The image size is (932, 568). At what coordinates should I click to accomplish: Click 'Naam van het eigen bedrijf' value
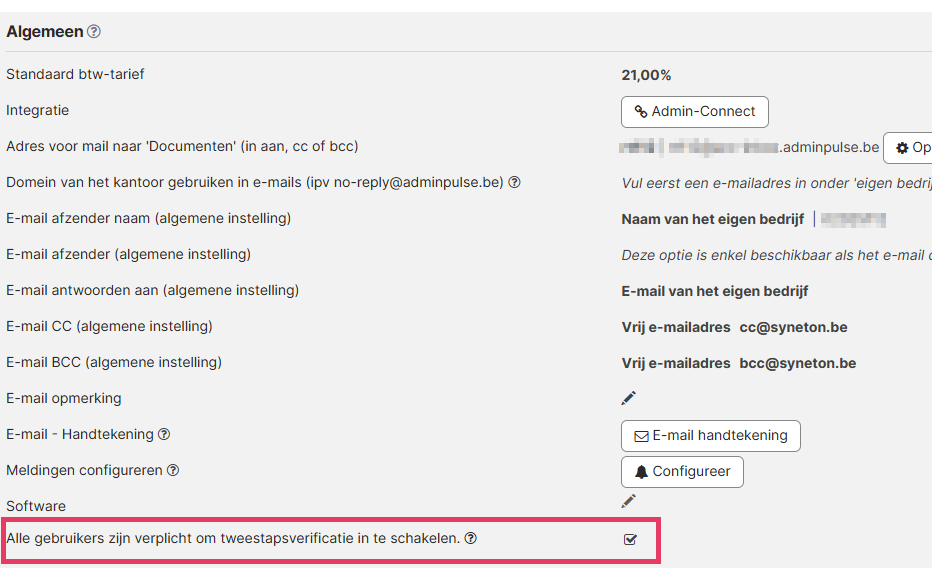click(713, 219)
